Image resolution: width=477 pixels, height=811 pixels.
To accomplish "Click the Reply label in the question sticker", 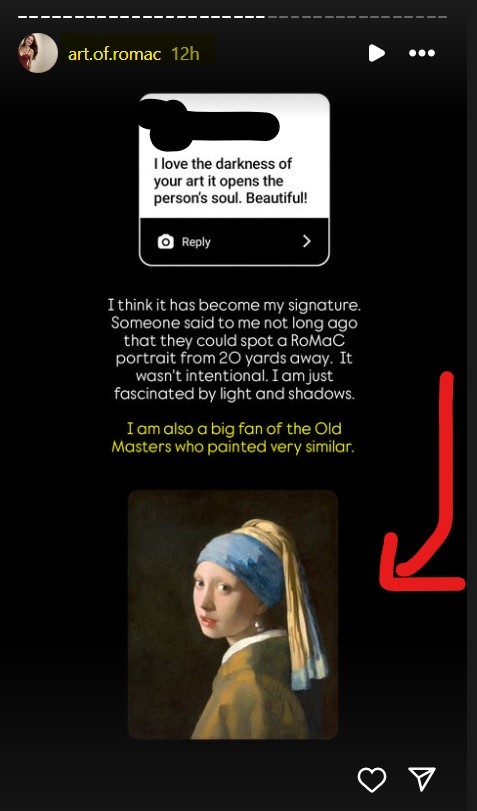I will (196, 242).
